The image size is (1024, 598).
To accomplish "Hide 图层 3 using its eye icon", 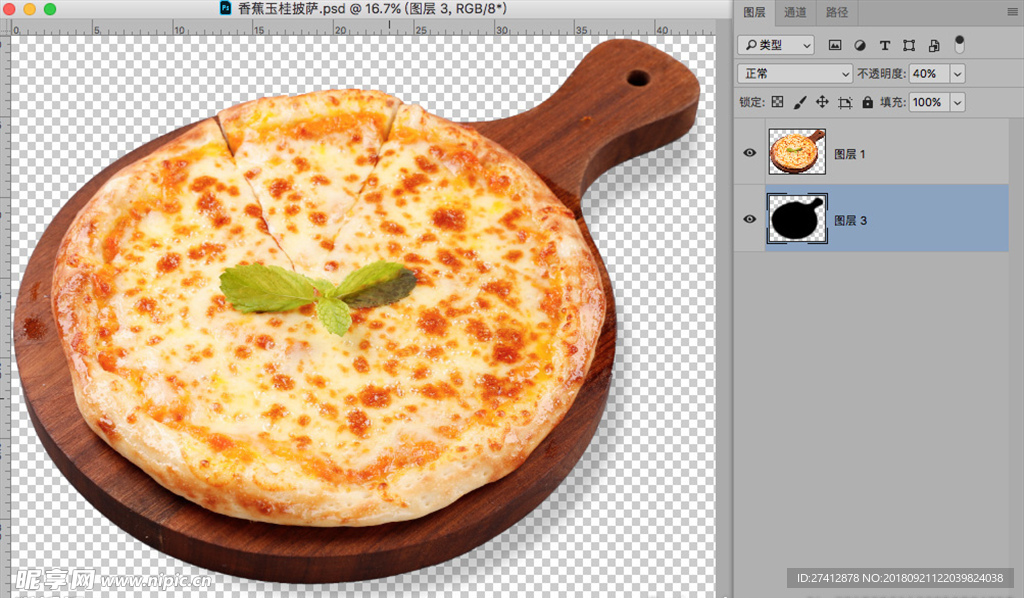I will click(750, 219).
